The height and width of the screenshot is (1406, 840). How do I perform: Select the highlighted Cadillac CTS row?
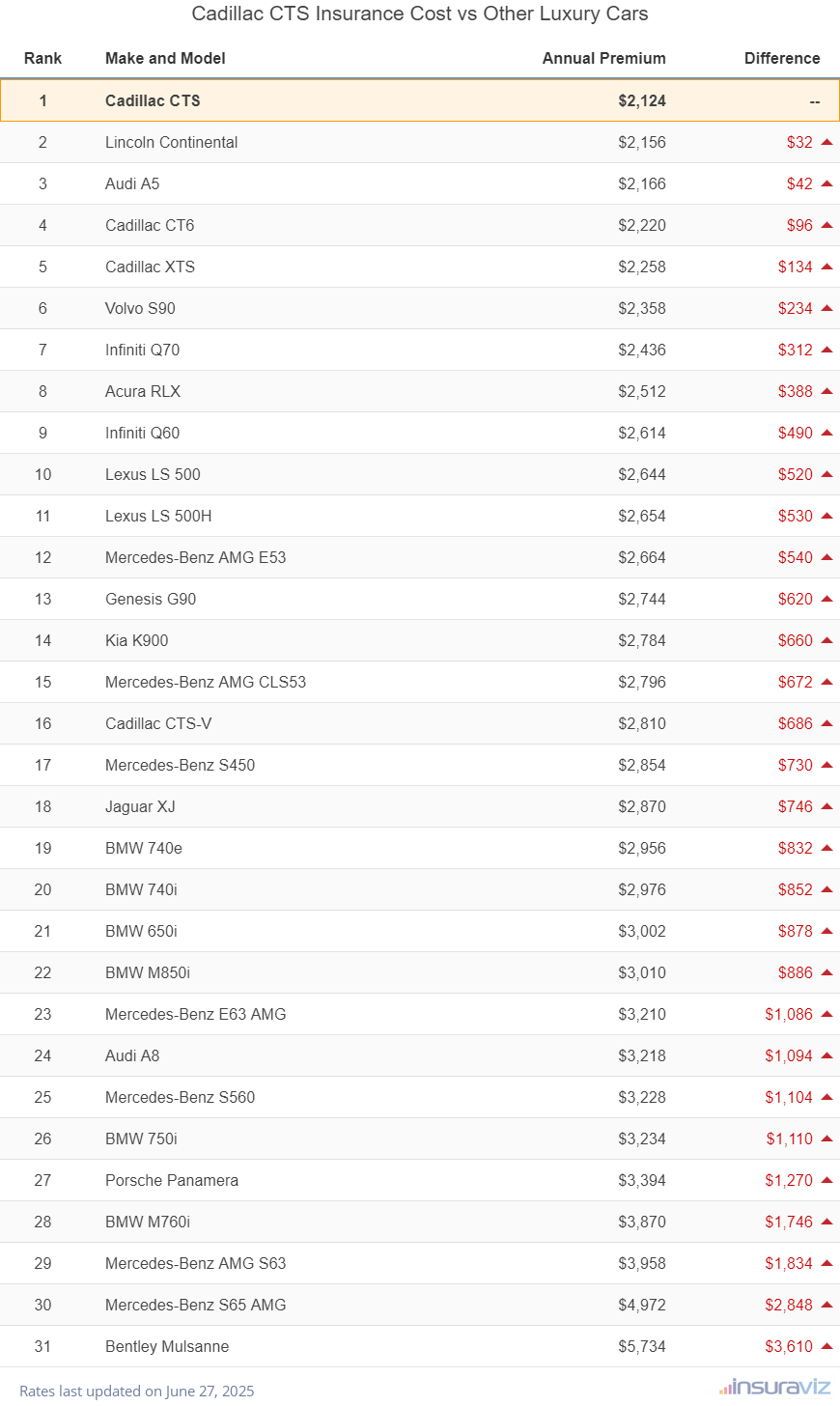(420, 100)
